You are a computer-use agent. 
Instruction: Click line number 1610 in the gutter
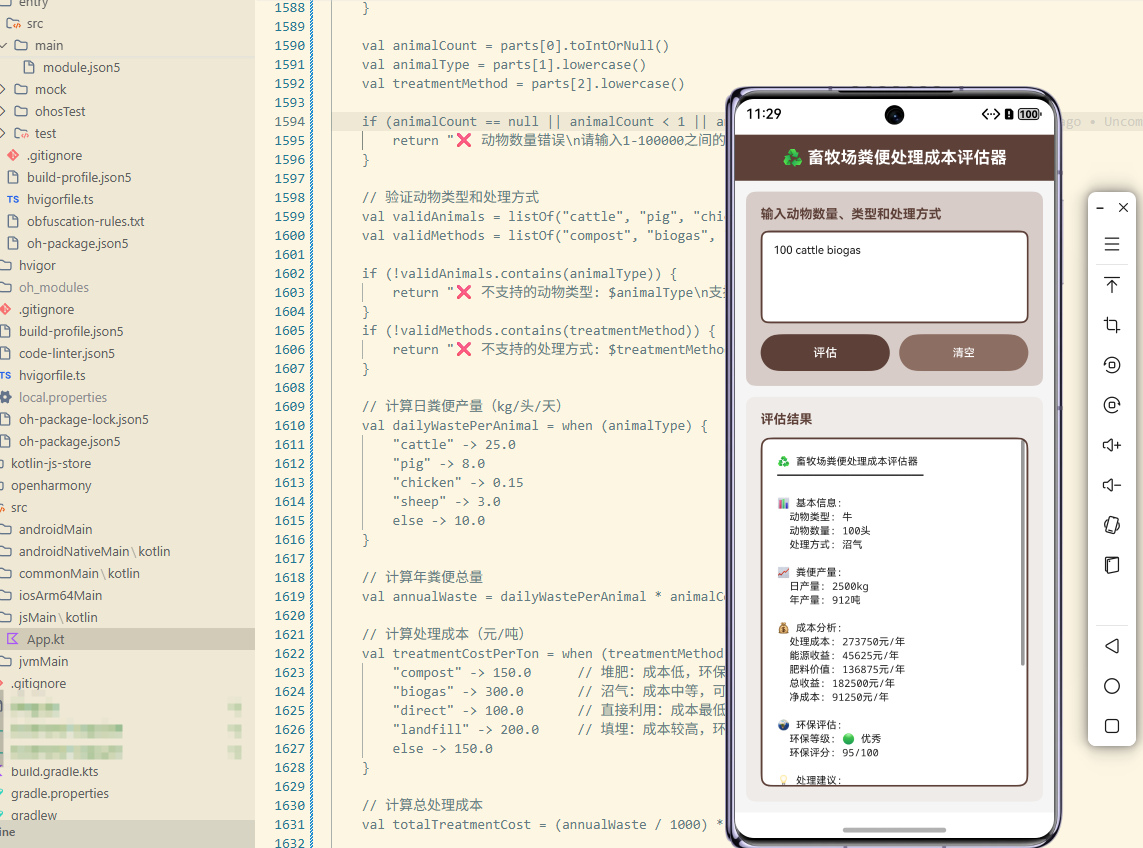(x=289, y=426)
